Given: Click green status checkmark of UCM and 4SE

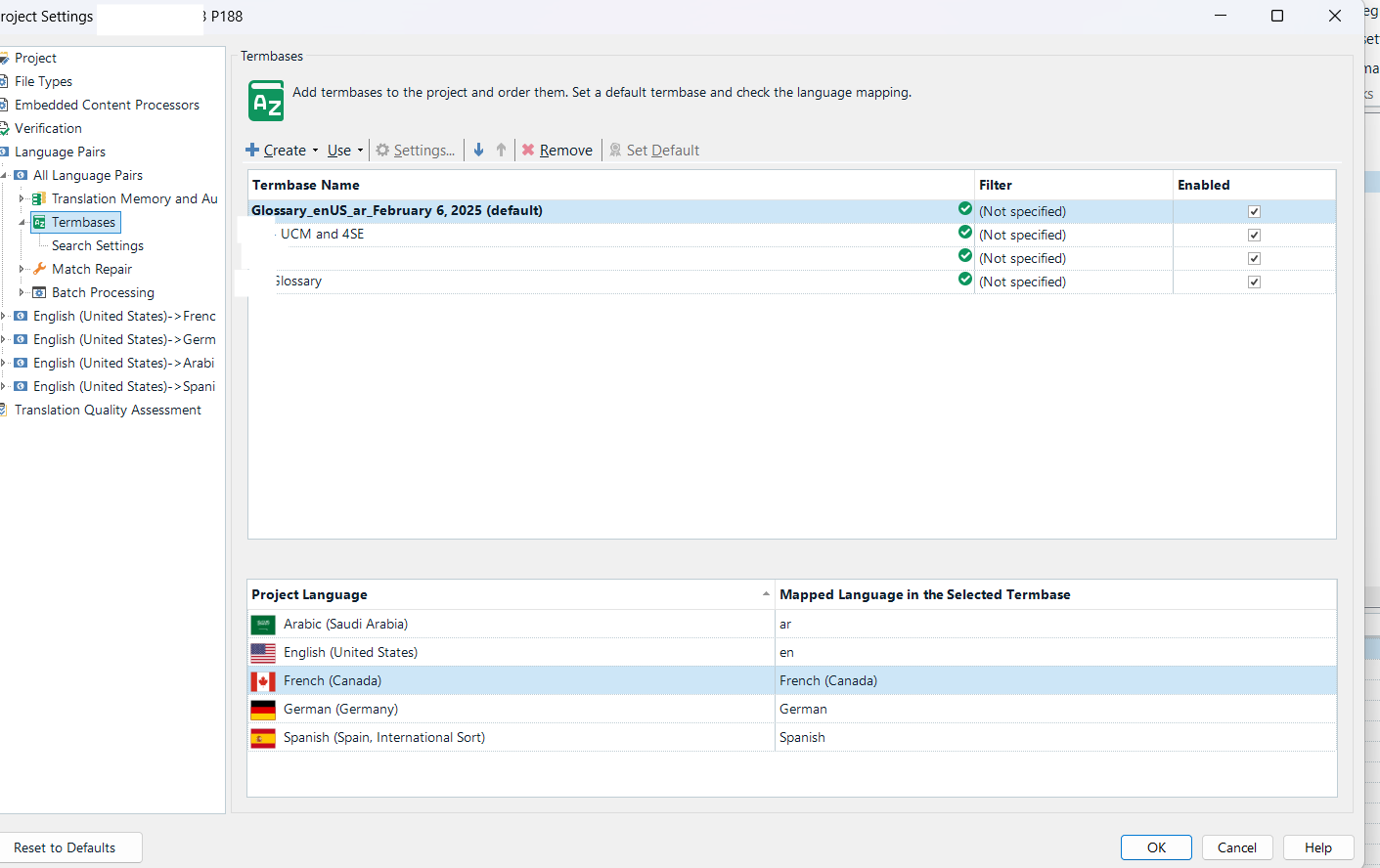Looking at the screenshot, I should 965,232.
